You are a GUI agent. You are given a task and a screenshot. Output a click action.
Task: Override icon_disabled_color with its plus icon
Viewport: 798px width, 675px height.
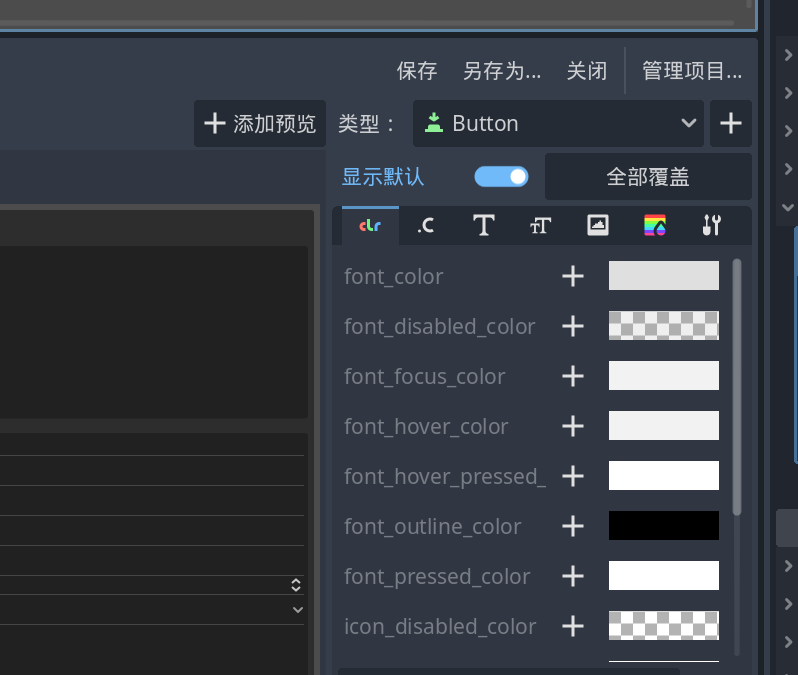573,626
